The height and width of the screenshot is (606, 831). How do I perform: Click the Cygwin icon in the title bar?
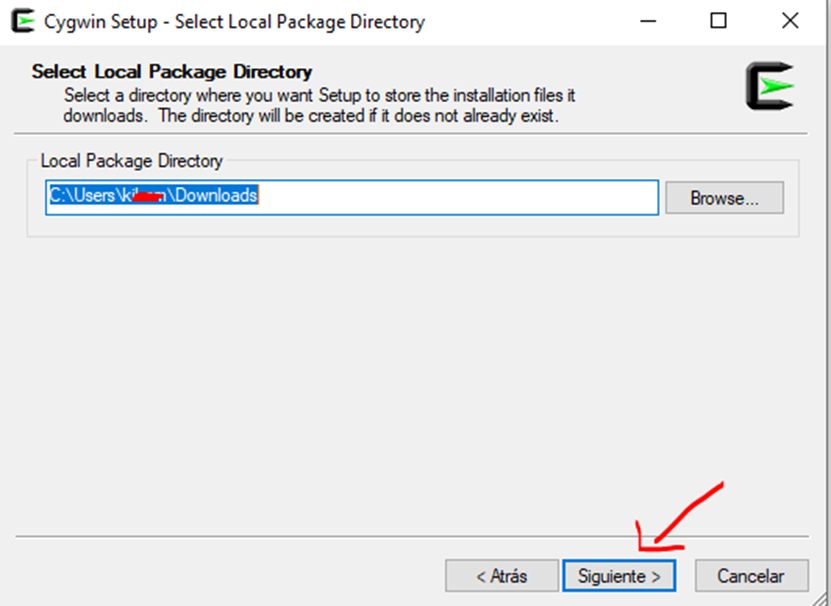tap(19, 21)
